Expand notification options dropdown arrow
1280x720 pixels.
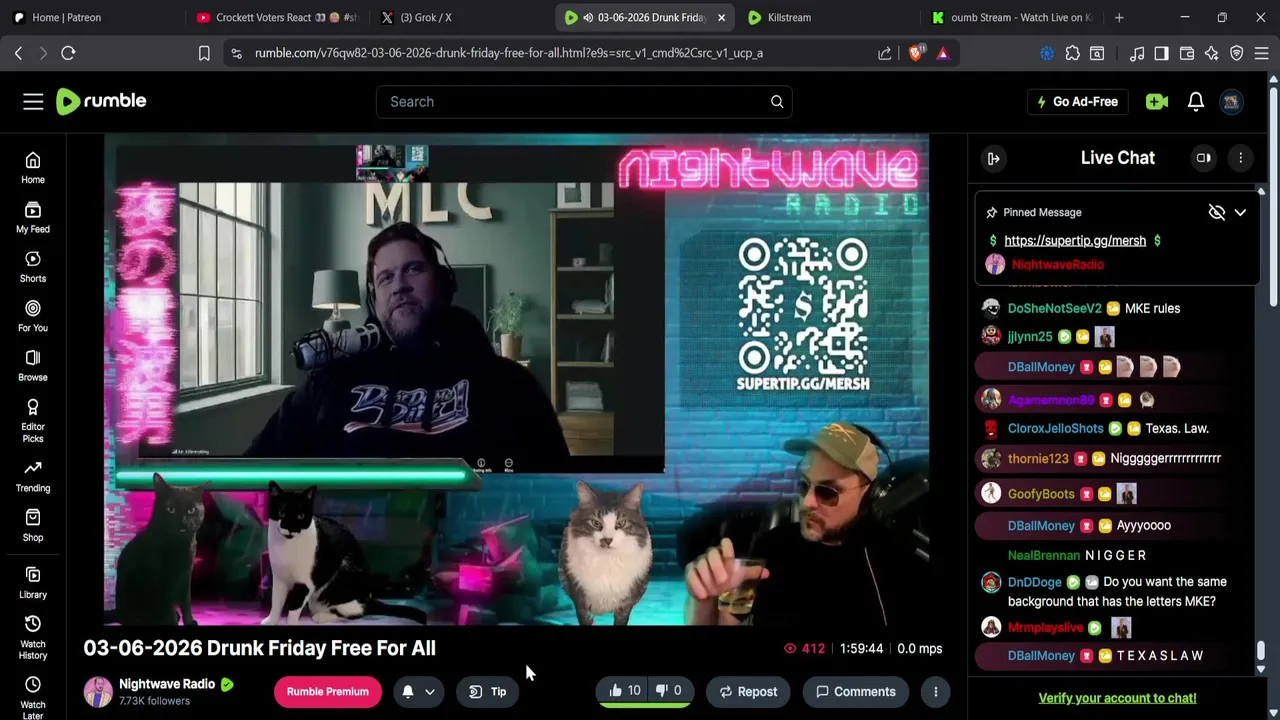point(430,691)
